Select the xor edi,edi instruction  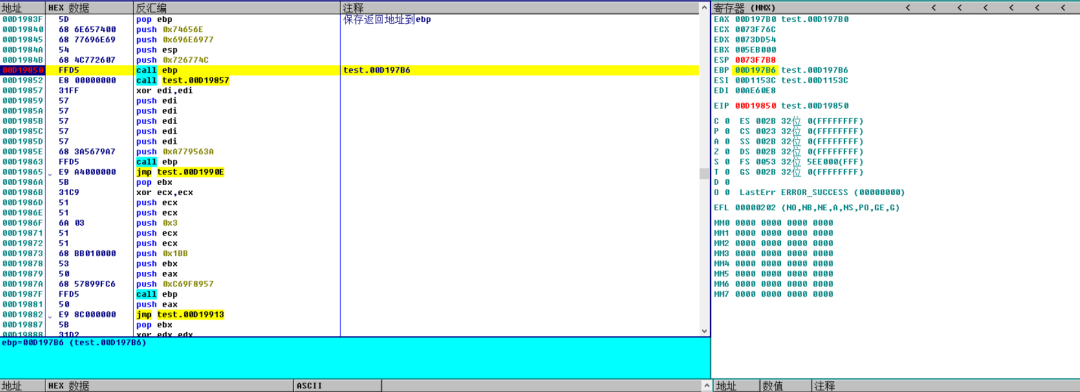(163, 90)
